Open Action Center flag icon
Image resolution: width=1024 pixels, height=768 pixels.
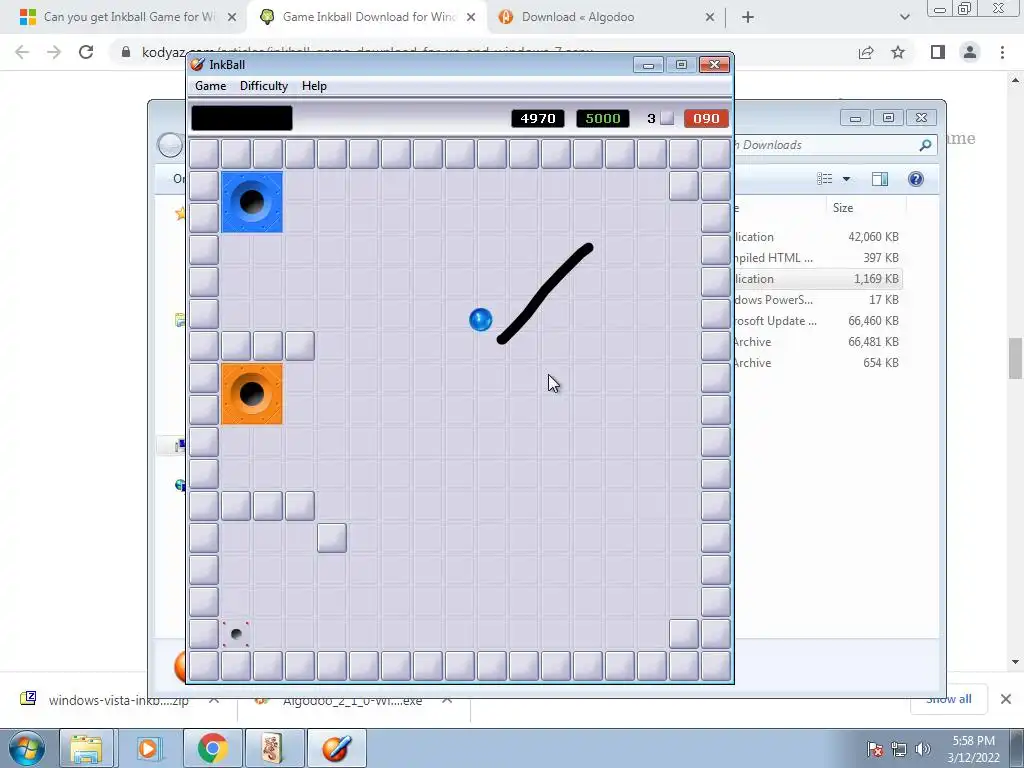(x=875, y=749)
